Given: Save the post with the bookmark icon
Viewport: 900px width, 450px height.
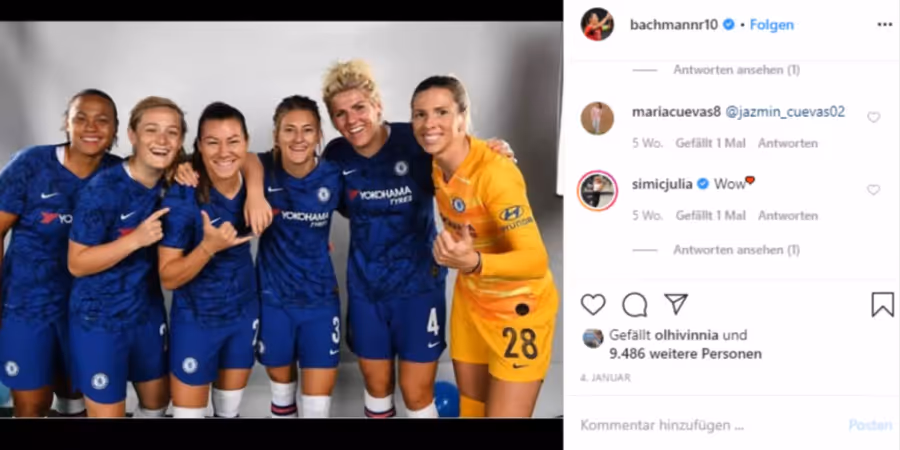Looking at the screenshot, I should (882, 304).
